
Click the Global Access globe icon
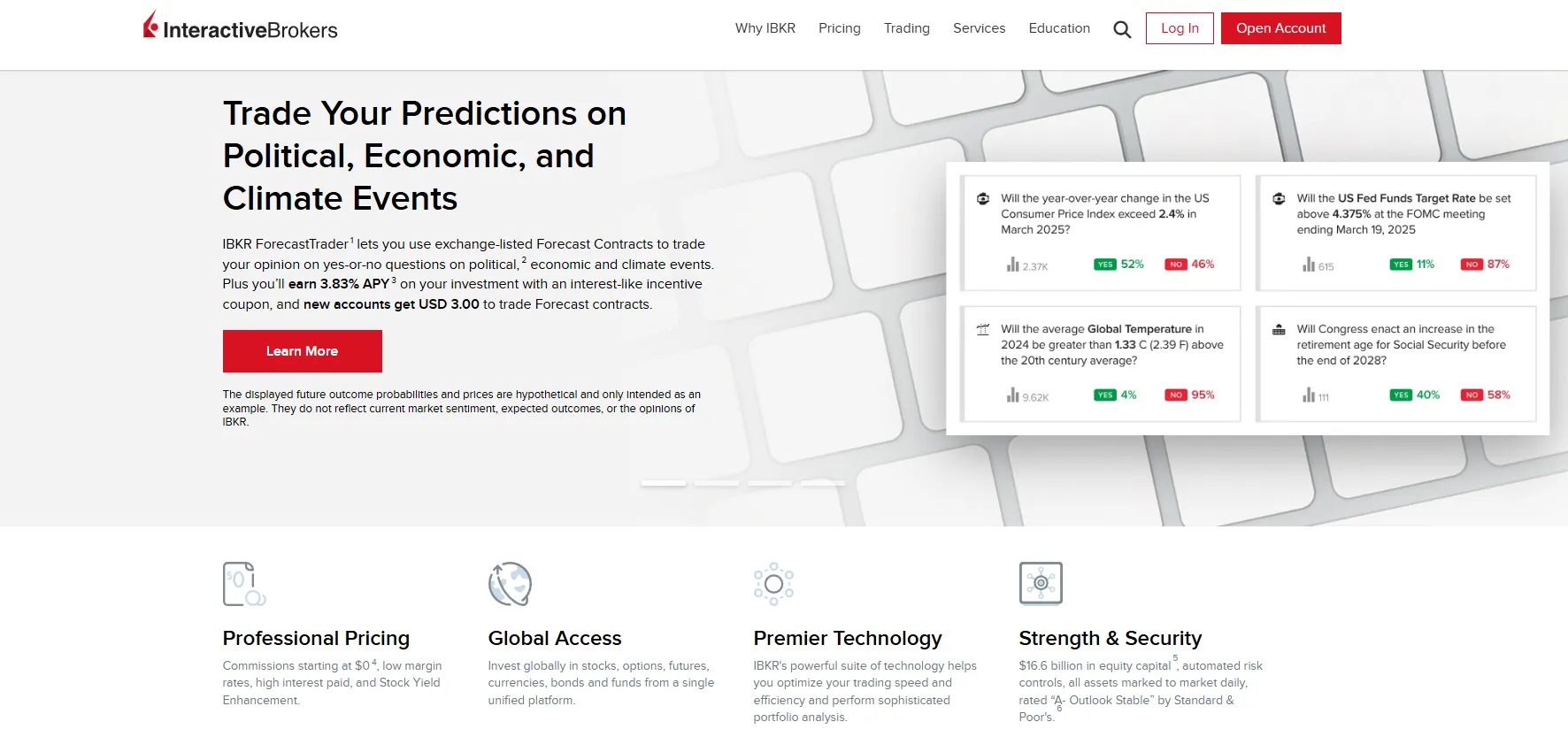(x=510, y=584)
